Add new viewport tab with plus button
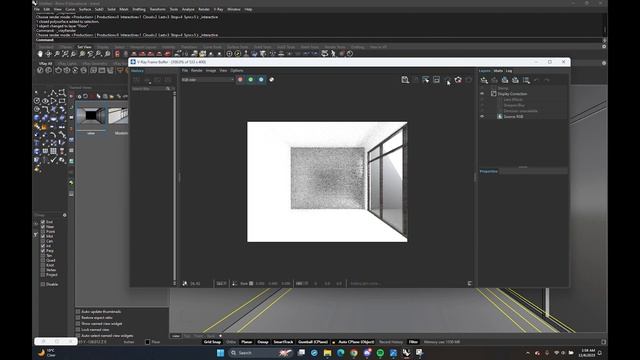Screen dimensions: 640x360 221,336
